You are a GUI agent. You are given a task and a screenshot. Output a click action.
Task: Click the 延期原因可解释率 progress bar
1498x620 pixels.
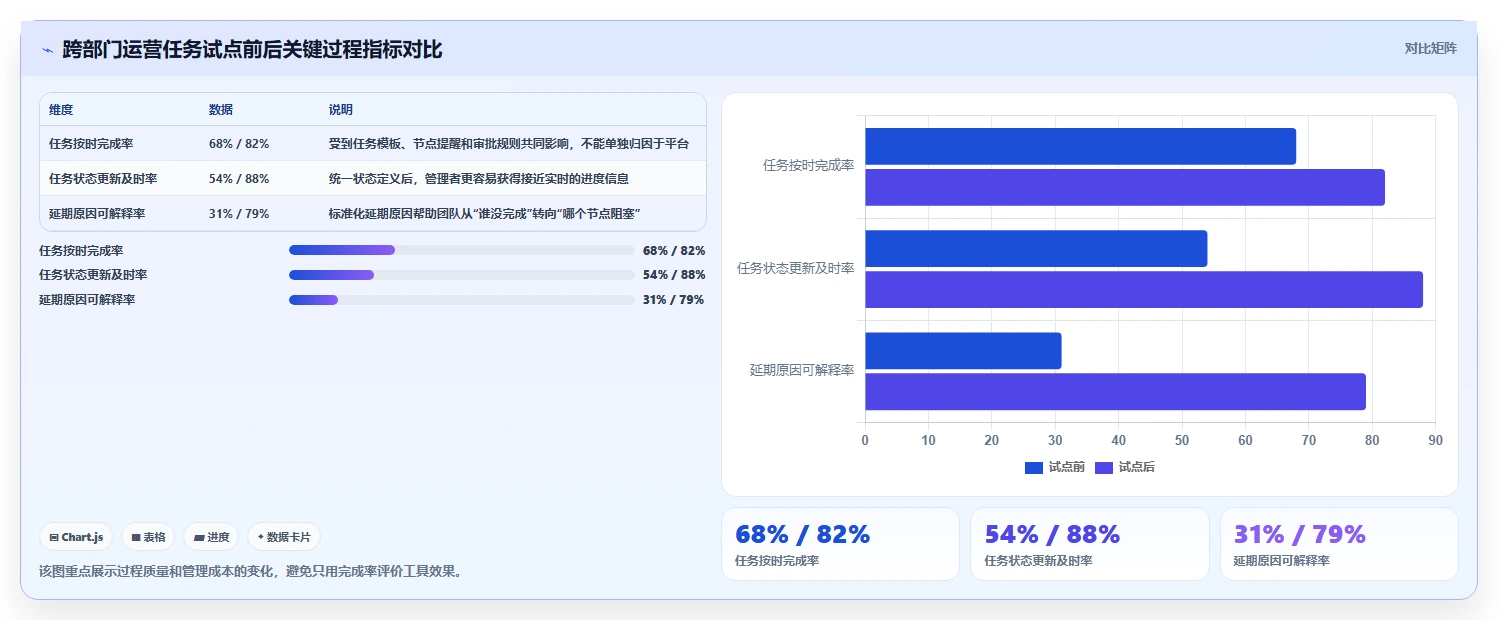462,300
